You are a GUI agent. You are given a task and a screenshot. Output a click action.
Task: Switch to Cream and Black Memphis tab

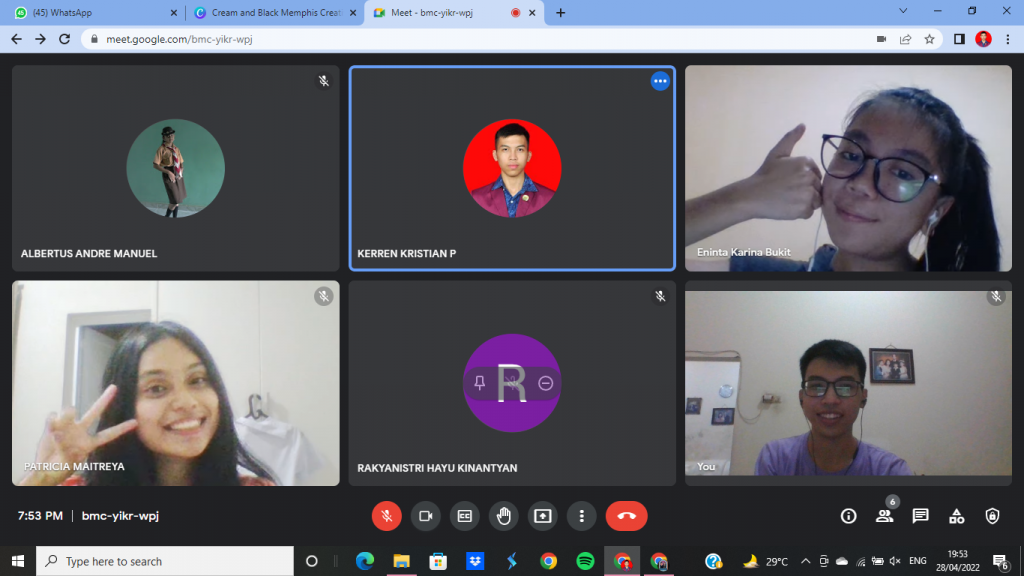point(274,12)
